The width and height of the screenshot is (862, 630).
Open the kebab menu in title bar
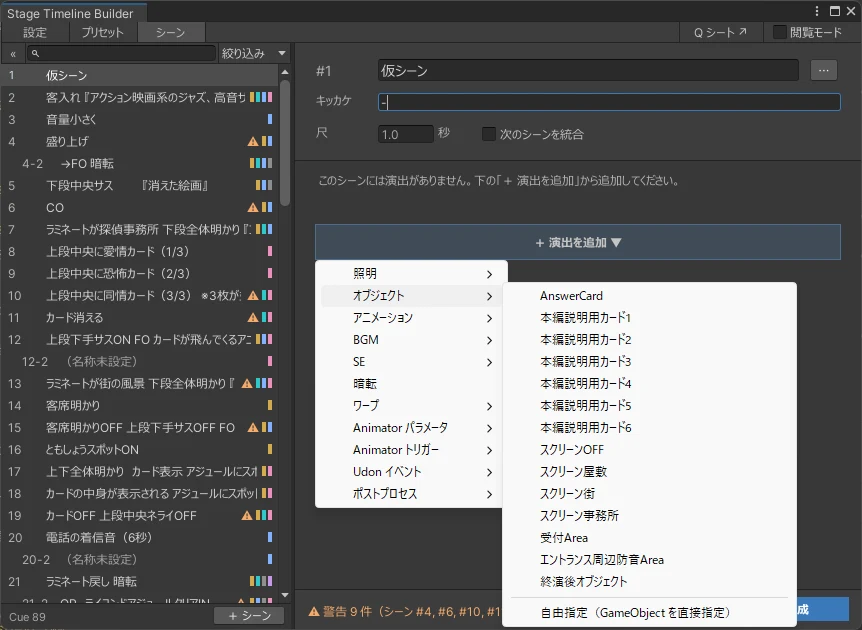pos(817,12)
